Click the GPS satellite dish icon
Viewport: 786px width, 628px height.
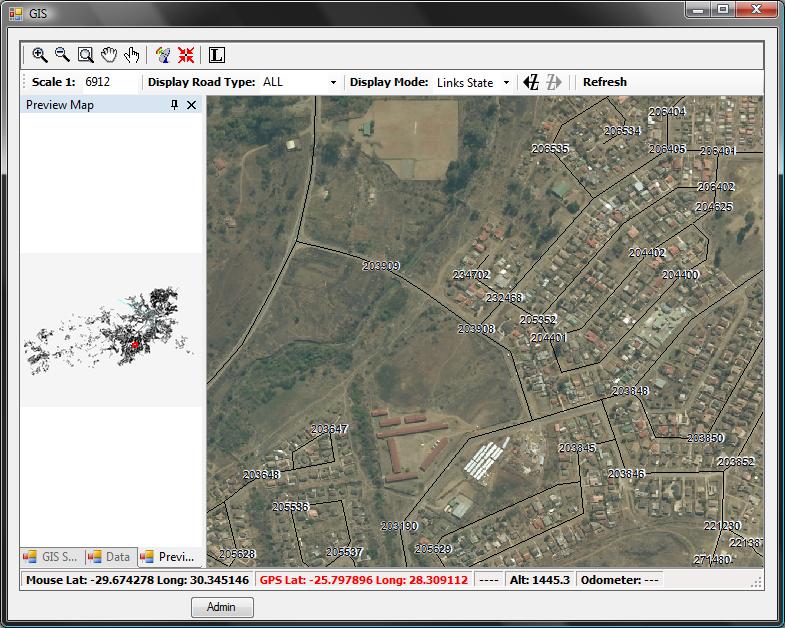click(x=163, y=56)
